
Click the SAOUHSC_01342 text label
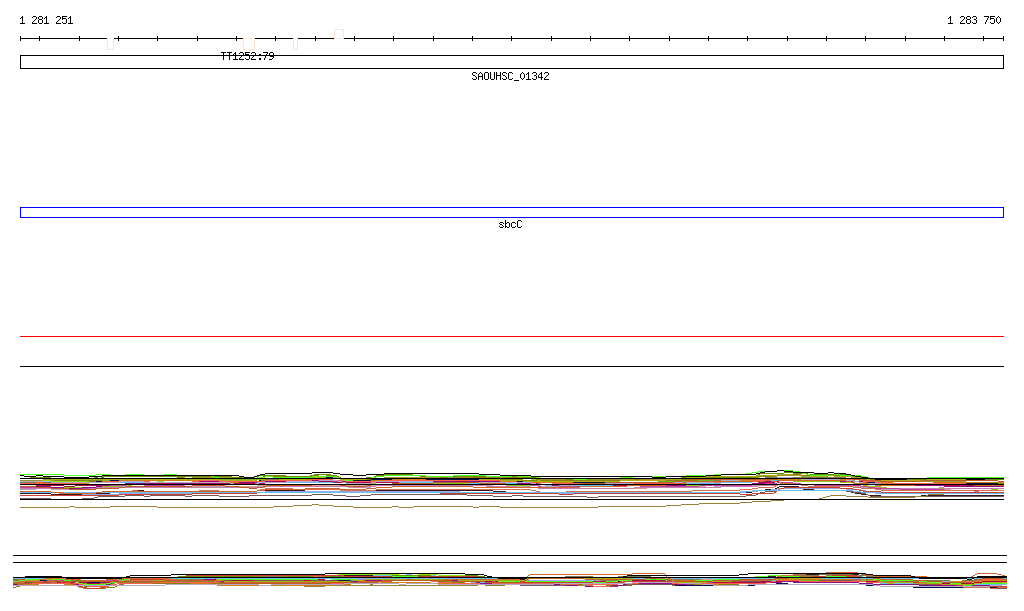510,77
